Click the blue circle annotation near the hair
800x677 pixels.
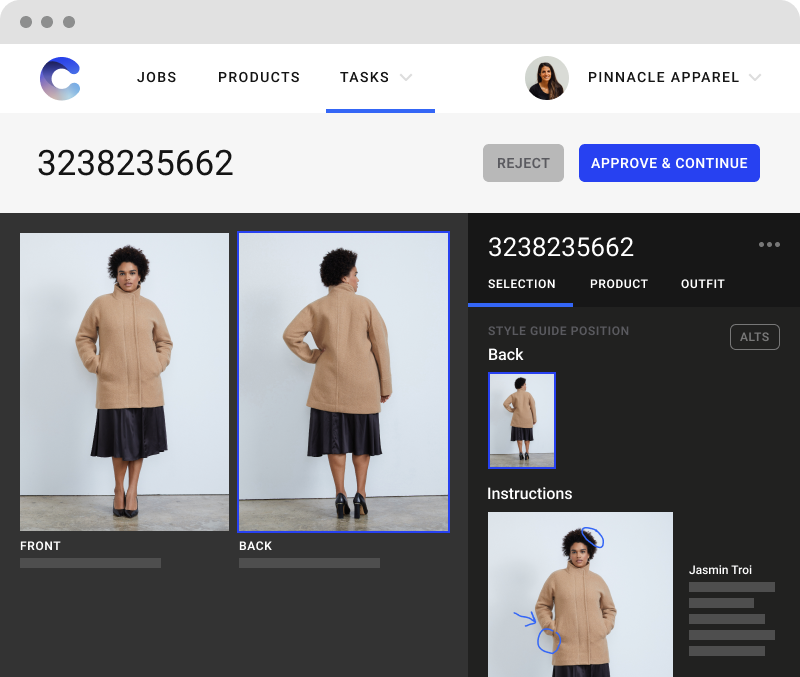593,539
